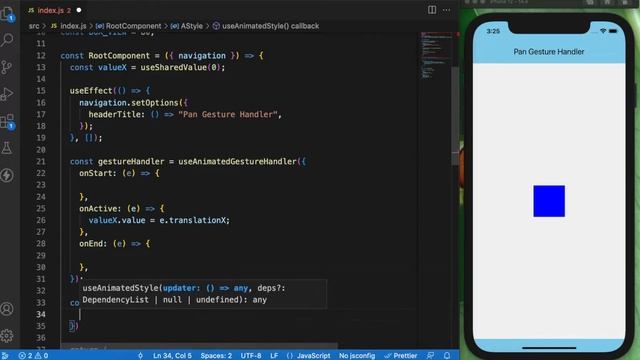This screenshot has width=640, height=360.
Task: Split the editor to the right
Action: coord(432,10)
